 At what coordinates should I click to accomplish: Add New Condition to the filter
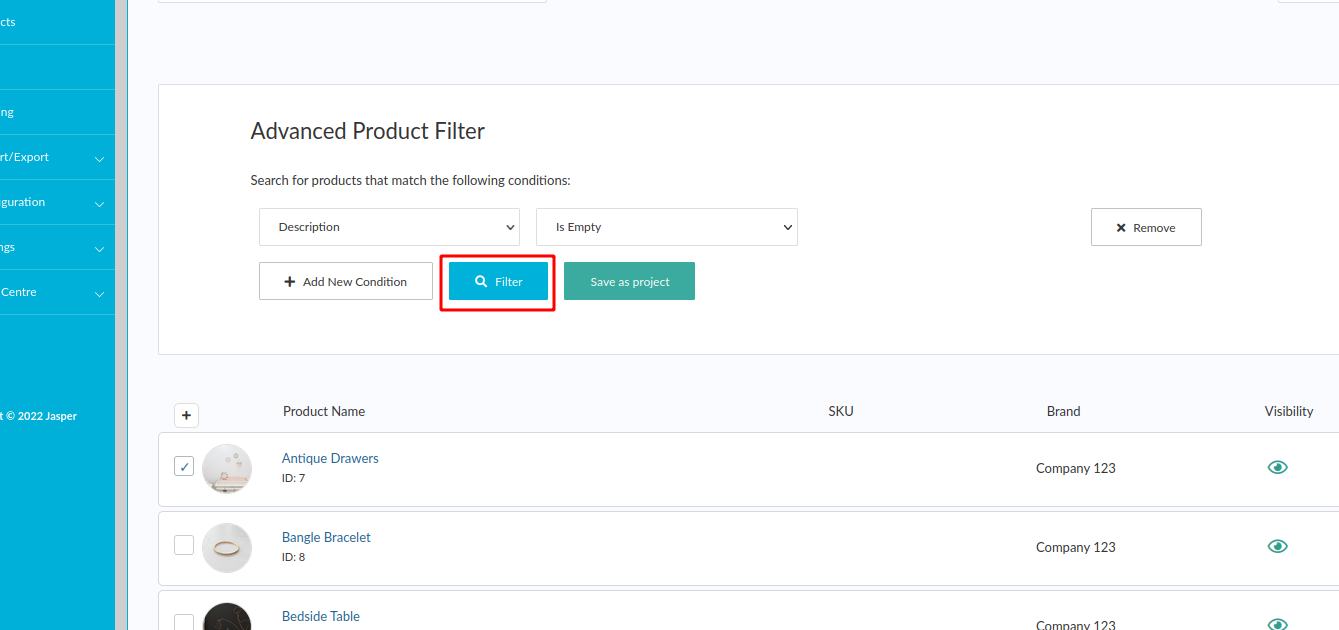coord(345,282)
